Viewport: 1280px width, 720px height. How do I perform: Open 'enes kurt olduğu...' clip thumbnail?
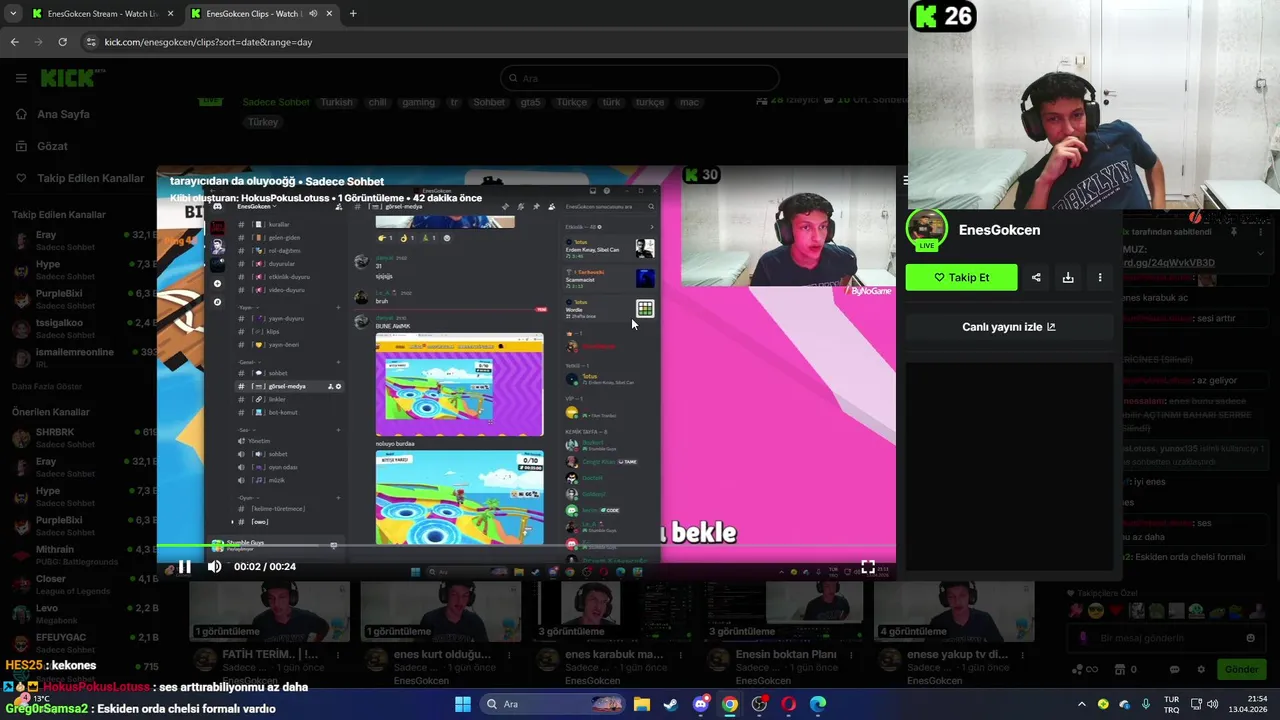440,610
